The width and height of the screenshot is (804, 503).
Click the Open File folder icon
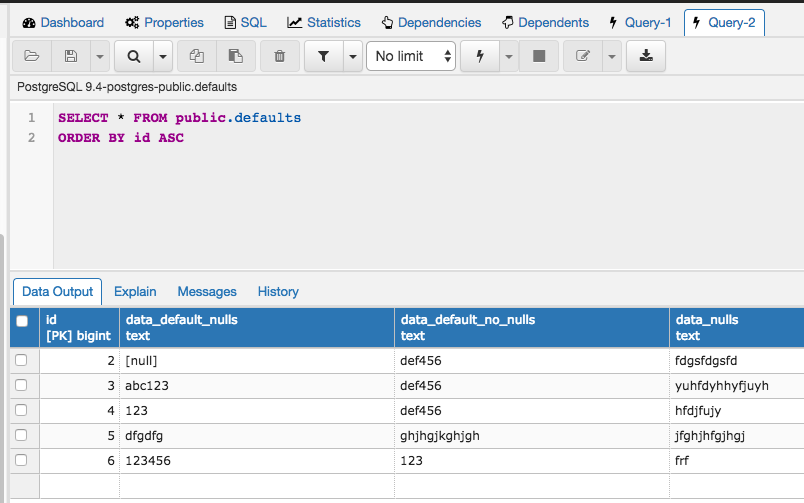31,57
